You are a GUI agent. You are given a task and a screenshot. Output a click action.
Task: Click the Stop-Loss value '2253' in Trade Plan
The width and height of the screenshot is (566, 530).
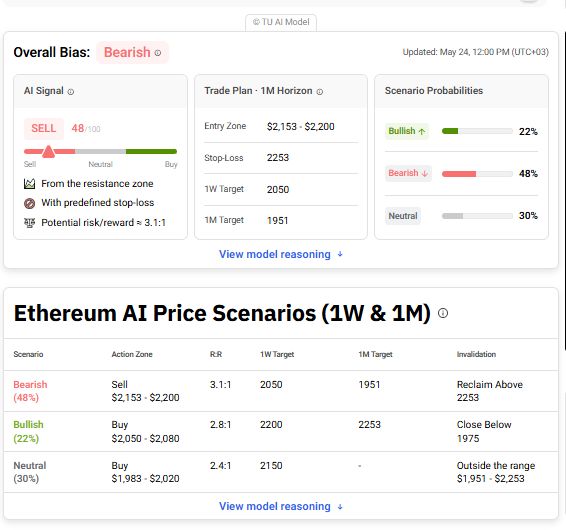point(278,158)
